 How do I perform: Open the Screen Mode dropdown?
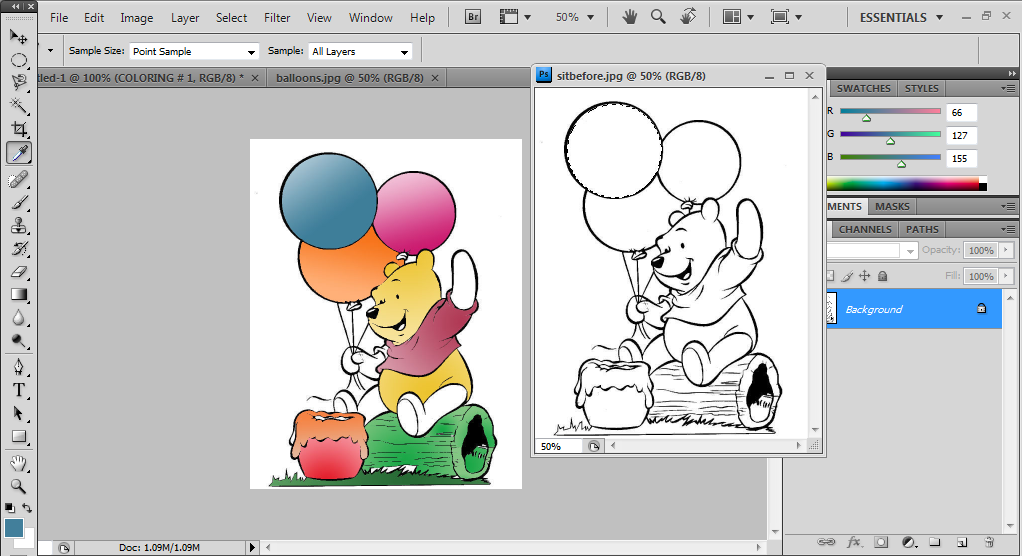click(786, 17)
